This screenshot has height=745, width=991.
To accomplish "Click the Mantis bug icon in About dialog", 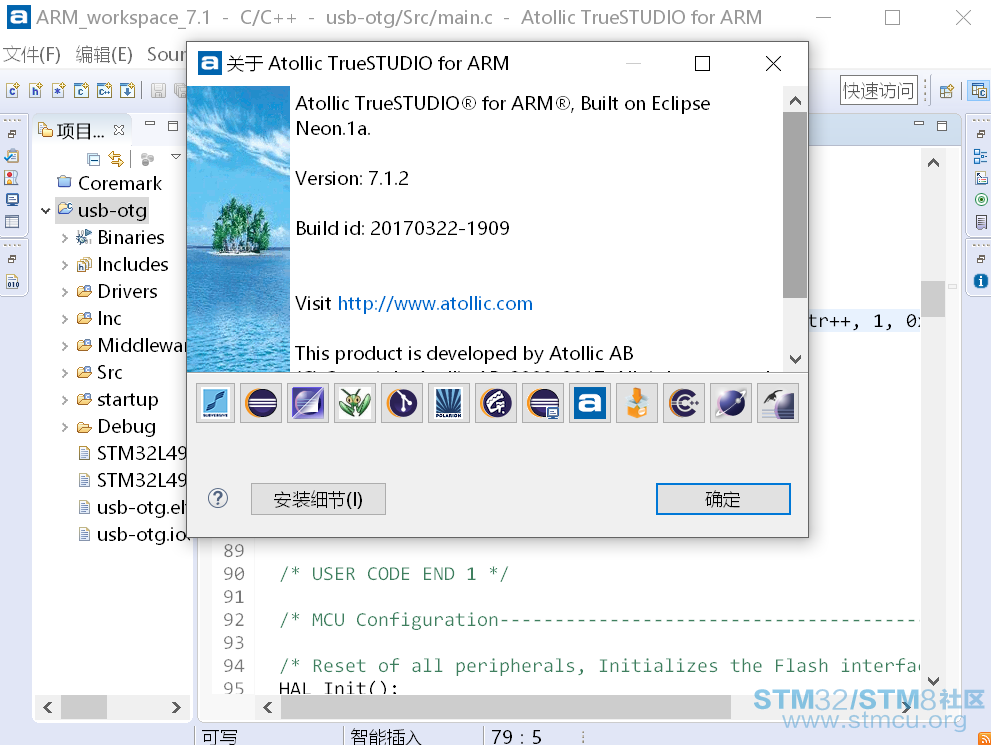I will click(355, 403).
